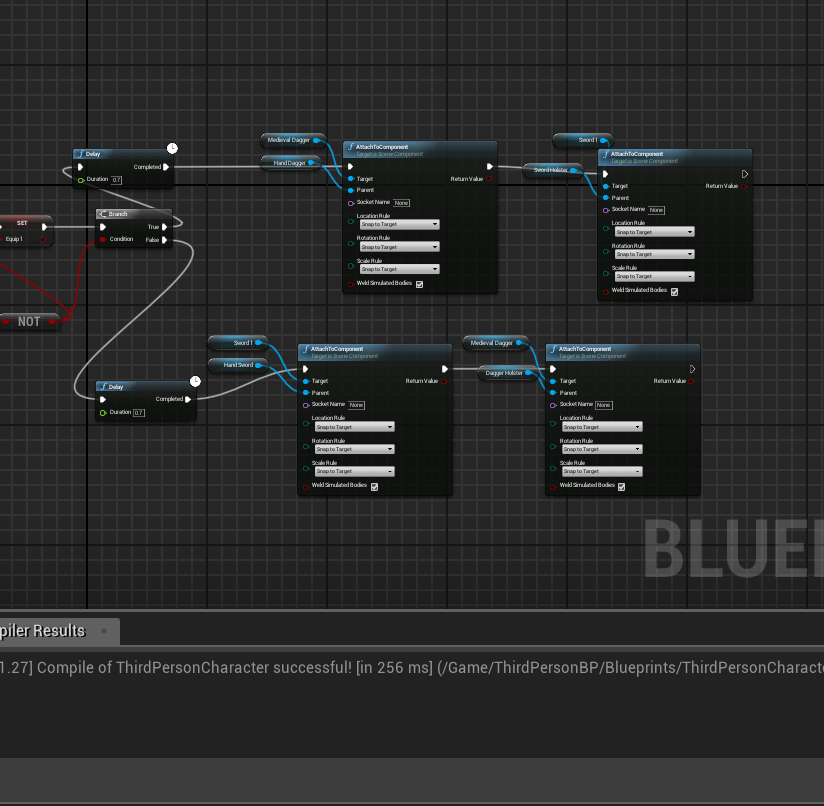Click the Hand Sword variable's blue output pin
Image resolution: width=824 pixels, height=806 pixels.
pos(258,365)
